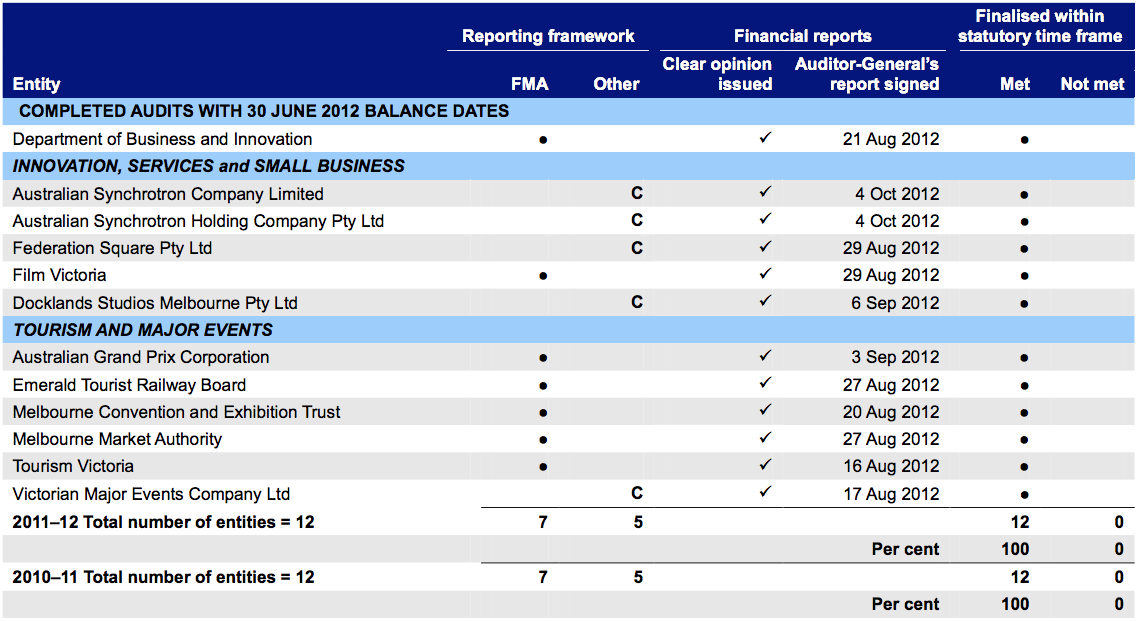Click the '6 Sep 2012' date cell
This screenshot has width=1138, height=622.
(x=895, y=303)
